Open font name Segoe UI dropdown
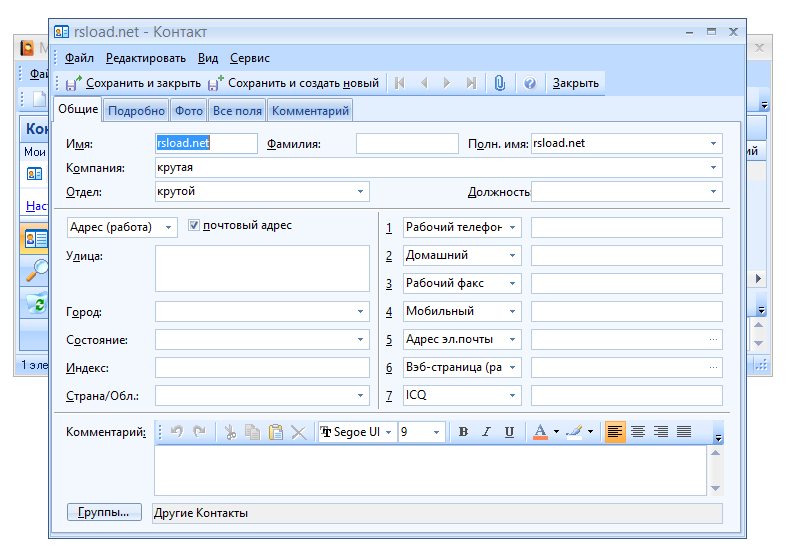793x559 pixels. tap(388, 433)
